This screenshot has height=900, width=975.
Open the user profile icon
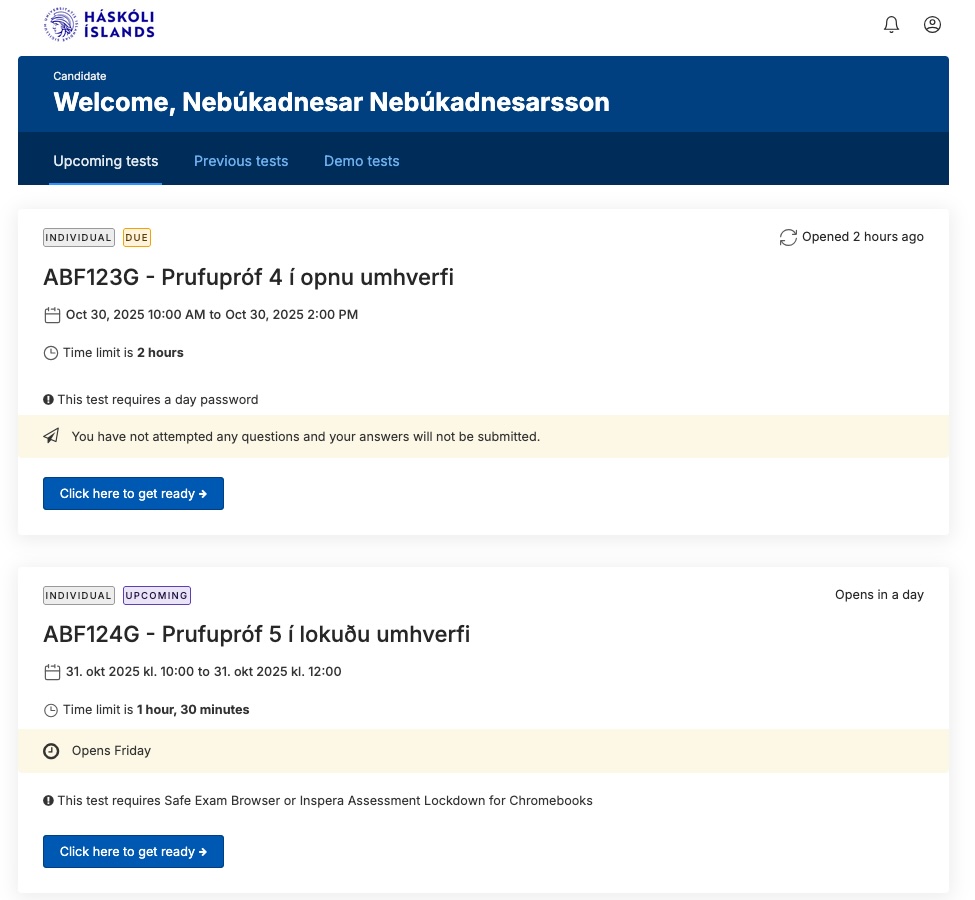931,25
